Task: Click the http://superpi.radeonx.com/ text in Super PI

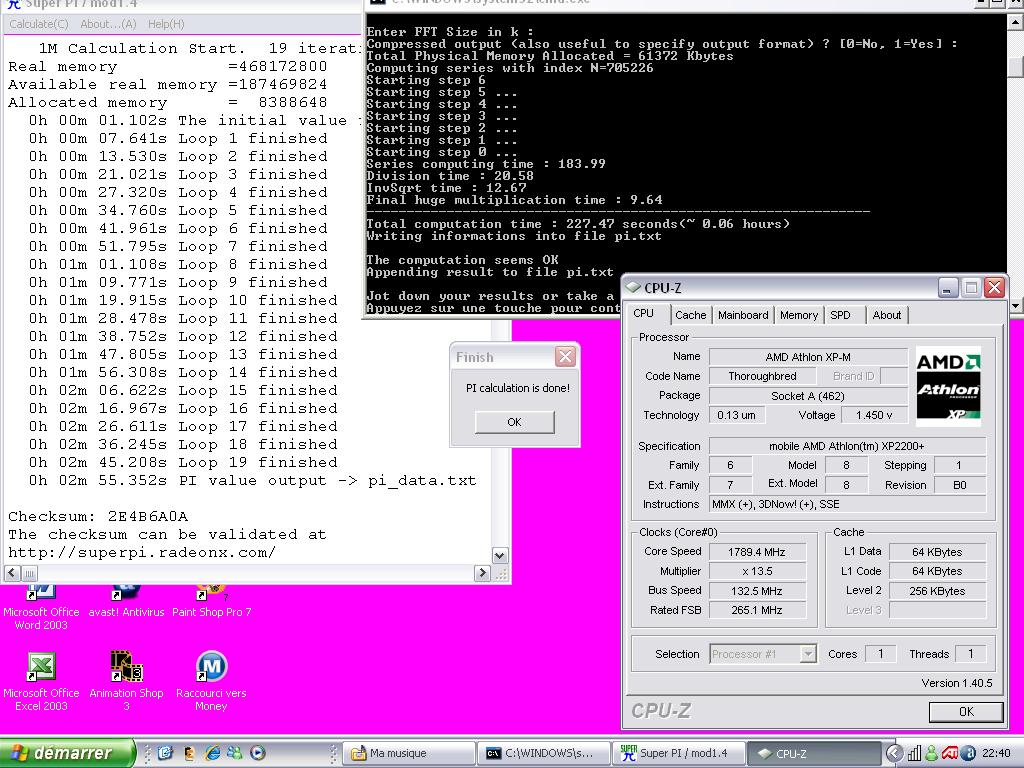Action: (142, 552)
